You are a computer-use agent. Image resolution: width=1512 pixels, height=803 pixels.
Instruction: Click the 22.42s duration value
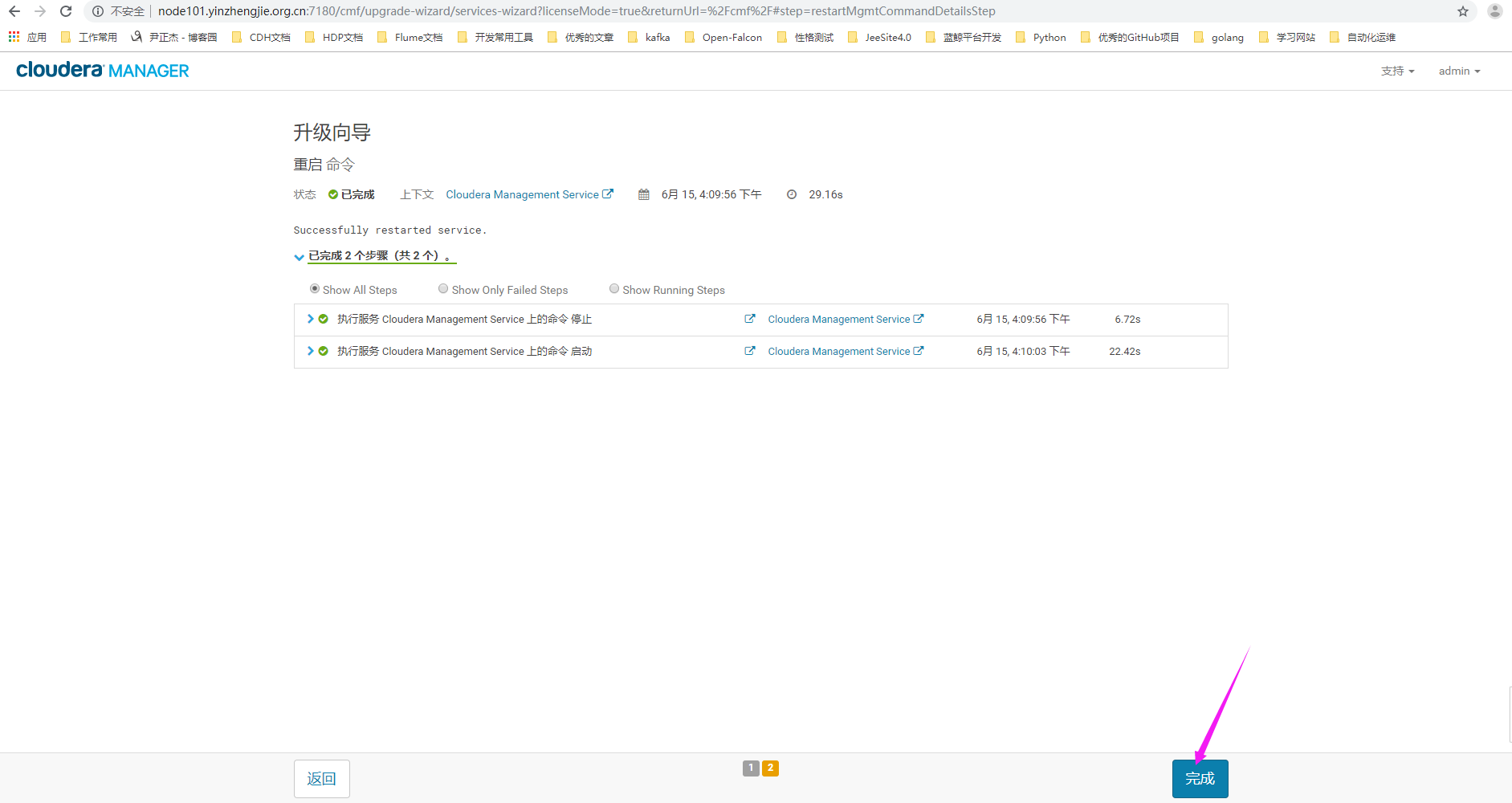click(x=1124, y=351)
